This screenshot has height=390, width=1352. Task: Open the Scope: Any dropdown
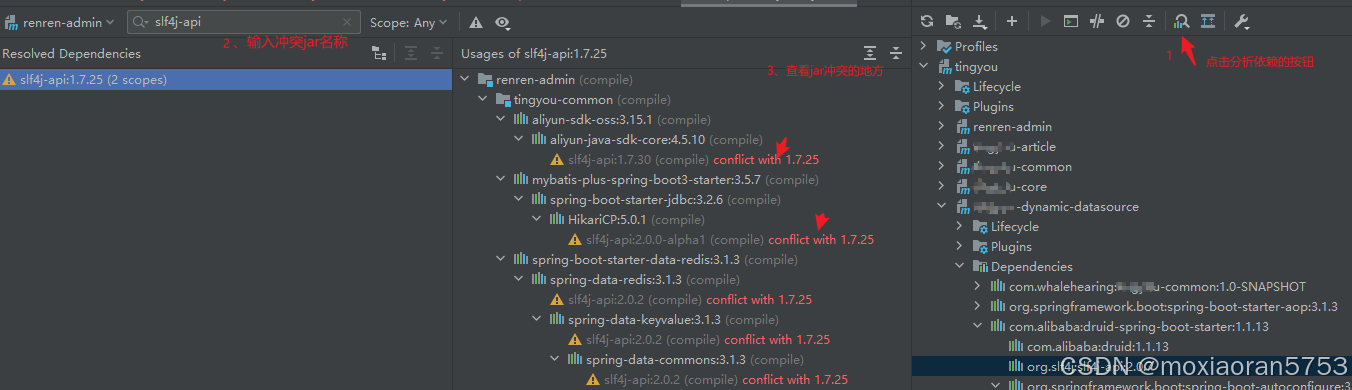click(409, 22)
